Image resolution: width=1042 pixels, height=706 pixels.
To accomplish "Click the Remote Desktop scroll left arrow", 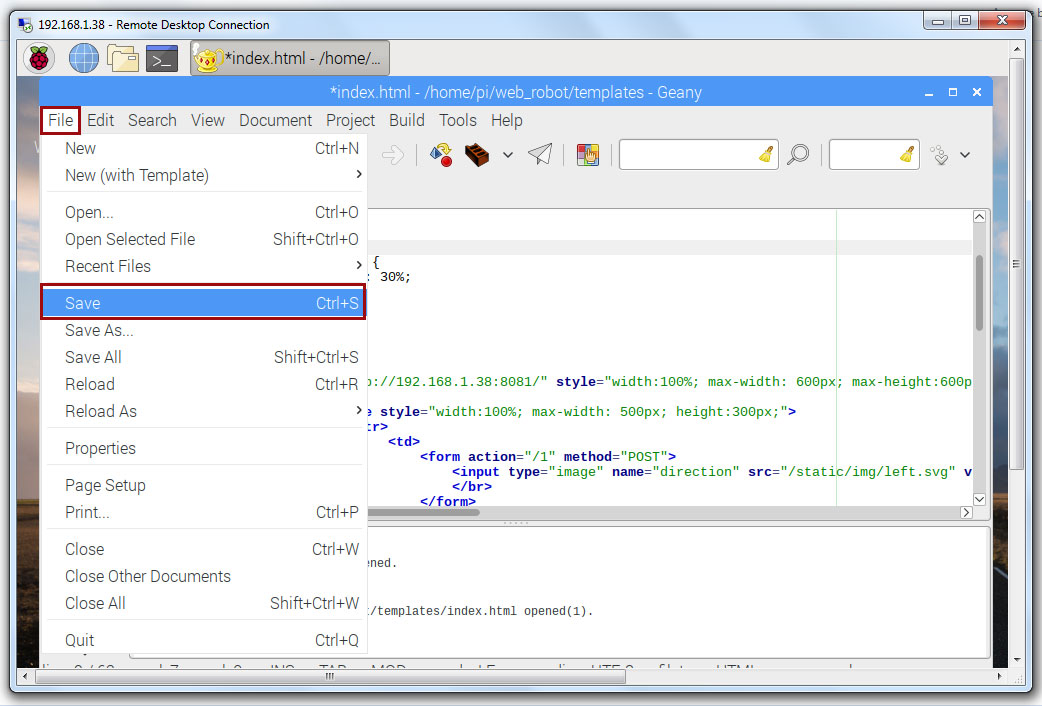I will click(x=25, y=677).
